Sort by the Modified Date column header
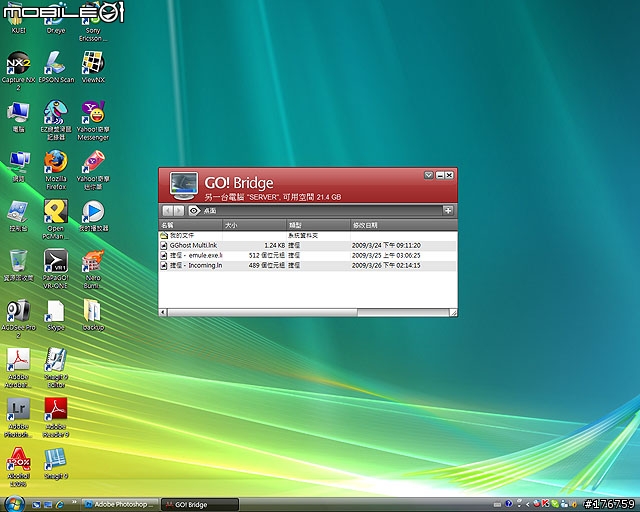The height and width of the screenshot is (512, 640). pyautogui.click(x=404, y=225)
